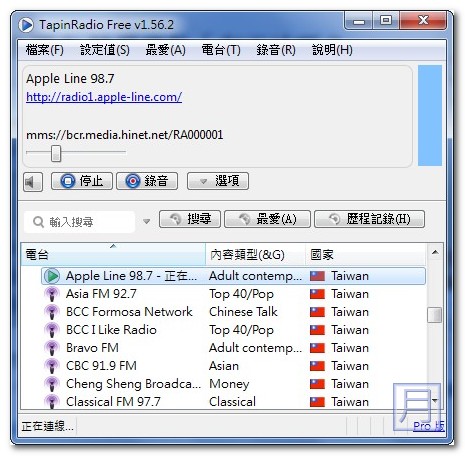Open the 設定值(S) menu
Image resolution: width=465 pixels, height=456 pixels.
[x=105, y=50]
